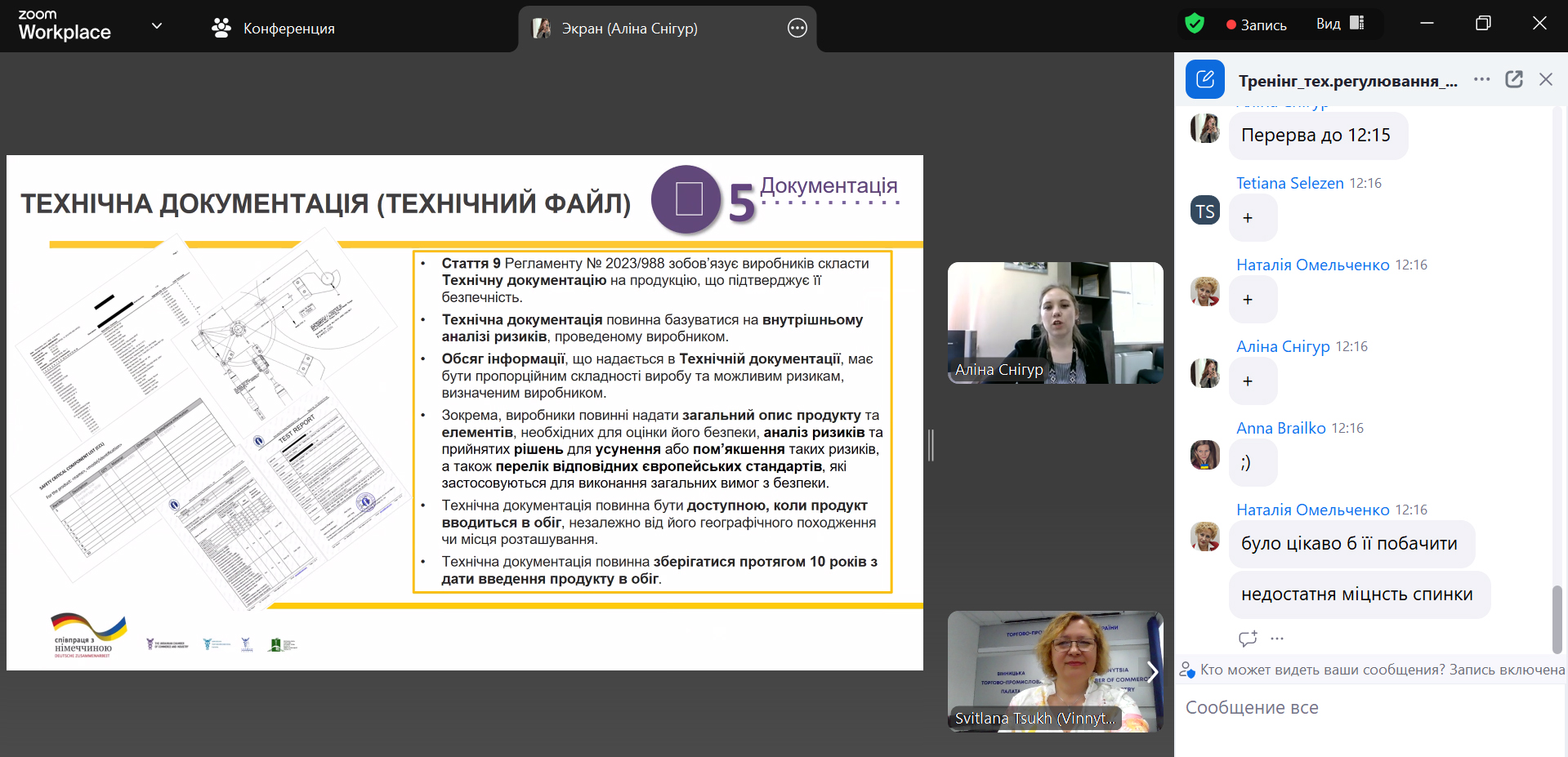Select the Экран (Аліна Снігур) tab

[667, 29]
